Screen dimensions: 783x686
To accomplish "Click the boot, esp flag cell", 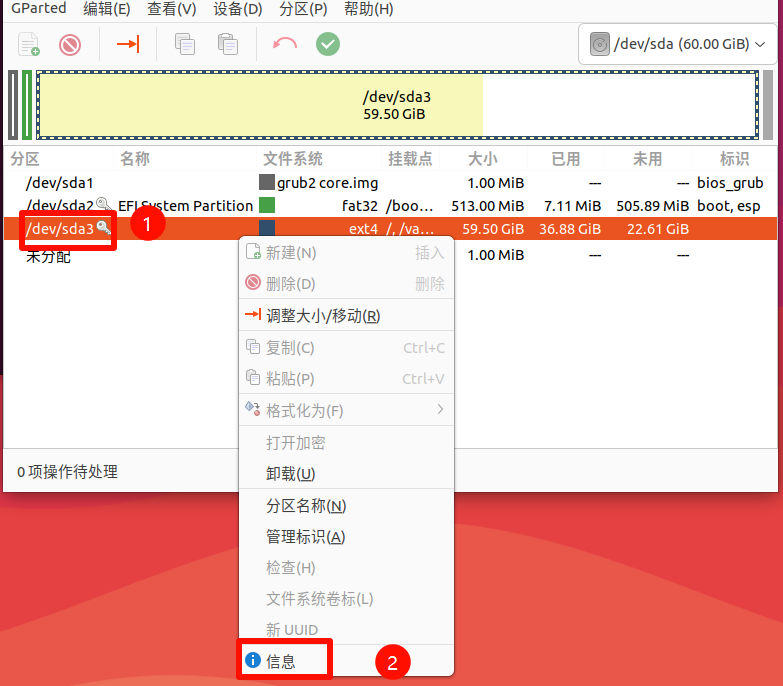I will pyautogui.click(x=729, y=206).
